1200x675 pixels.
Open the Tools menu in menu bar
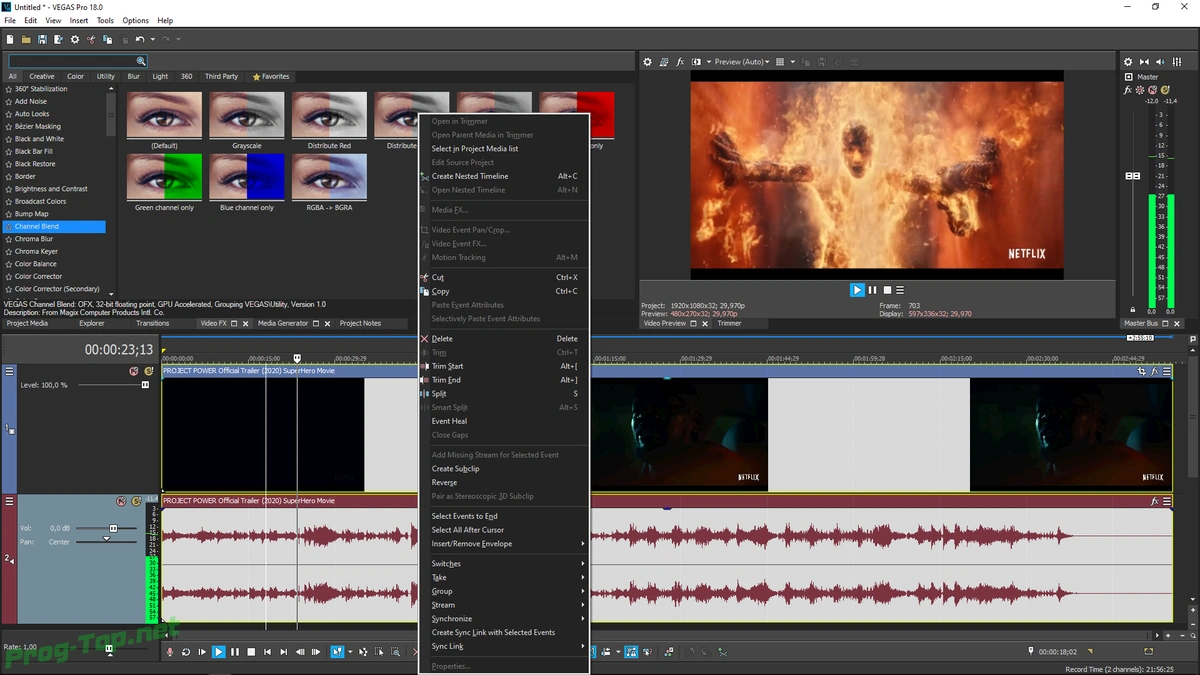pos(105,20)
